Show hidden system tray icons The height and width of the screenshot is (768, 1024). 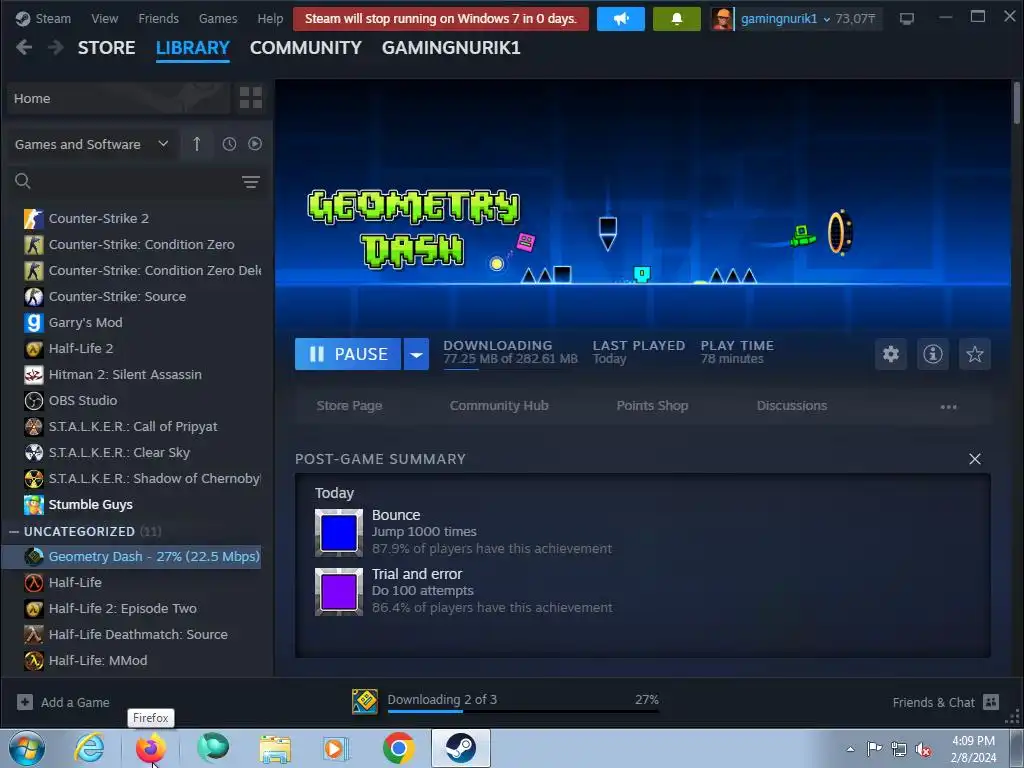pos(850,749)
